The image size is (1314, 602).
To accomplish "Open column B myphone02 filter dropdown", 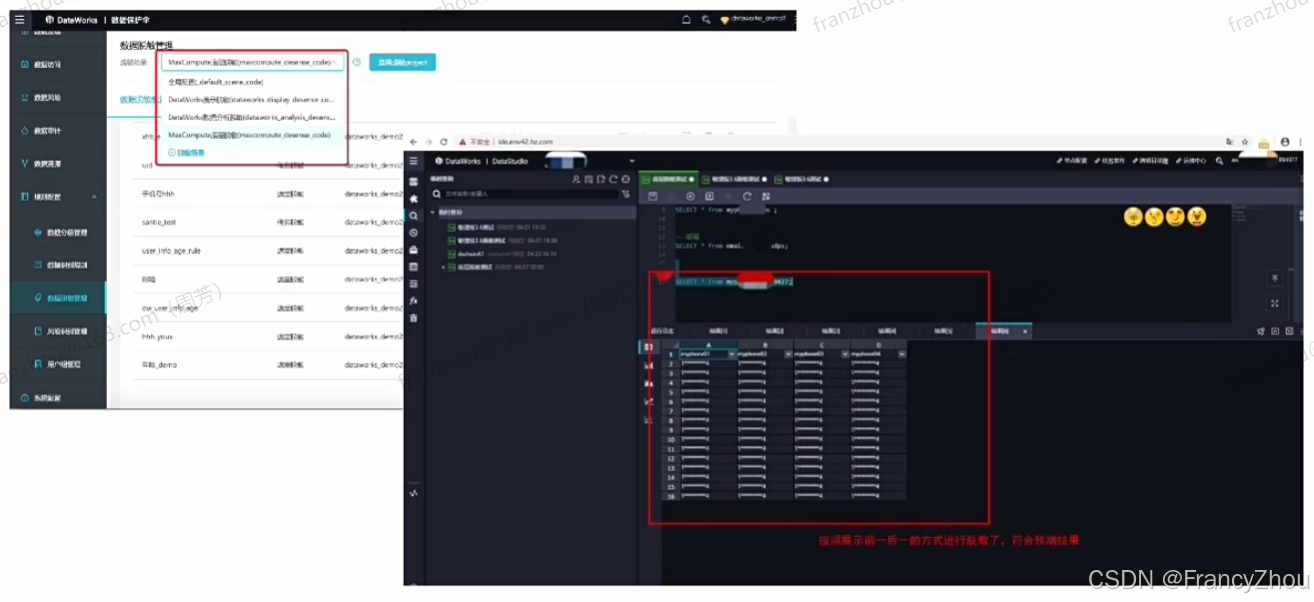I will 789,354.
